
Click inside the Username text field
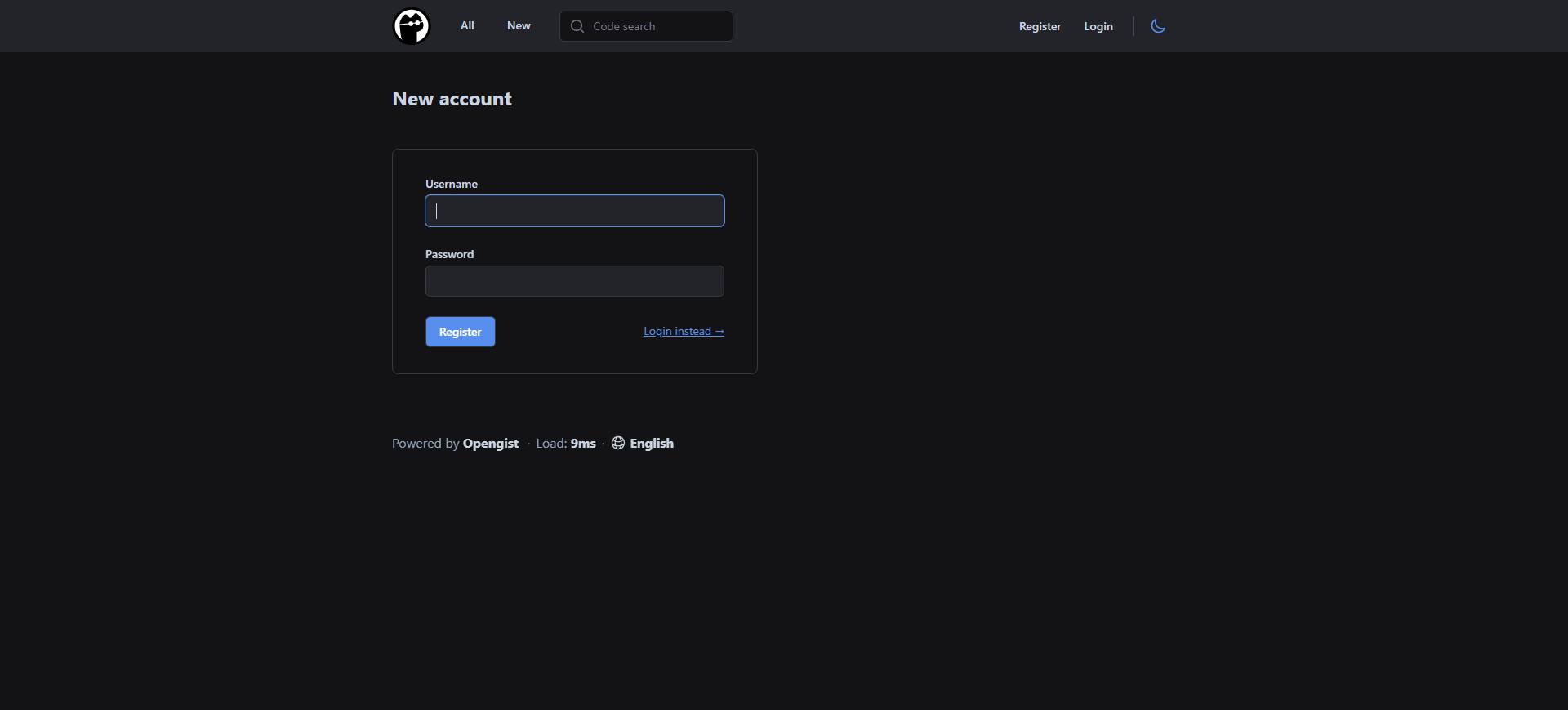(574, 211)
